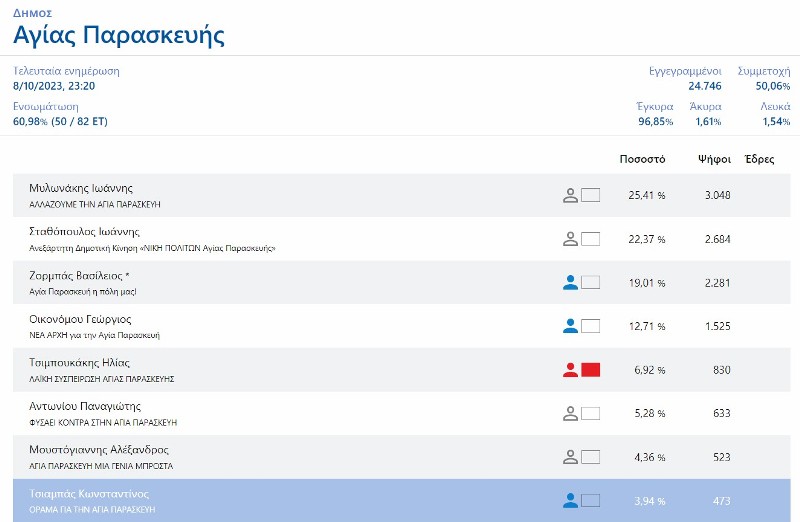Click the blue person icon beside Οικονόμου Γεώργιος
The image size is (800, 522).
(570, 326)
